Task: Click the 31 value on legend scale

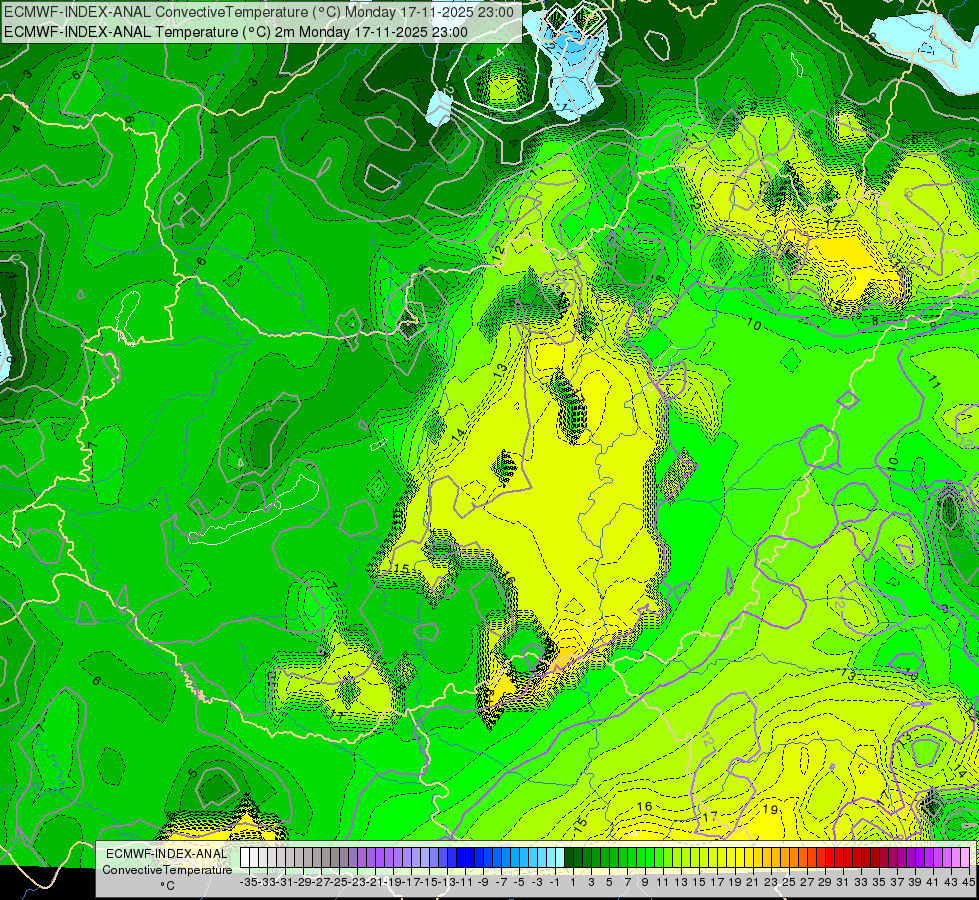Action: [x=843, y=882]
